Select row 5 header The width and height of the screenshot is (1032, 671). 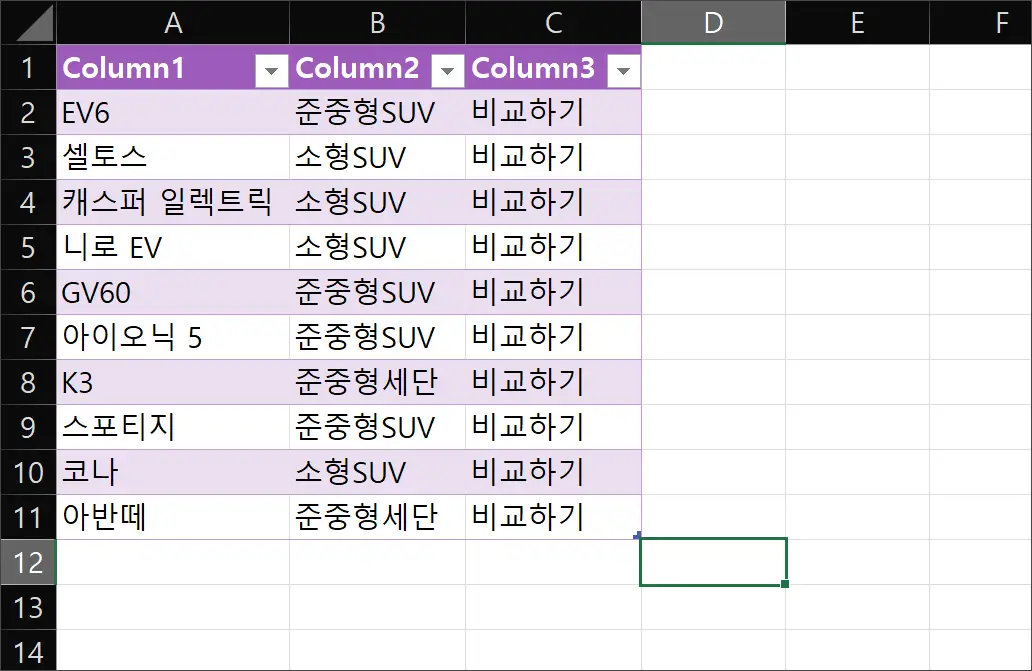[28, 247]
